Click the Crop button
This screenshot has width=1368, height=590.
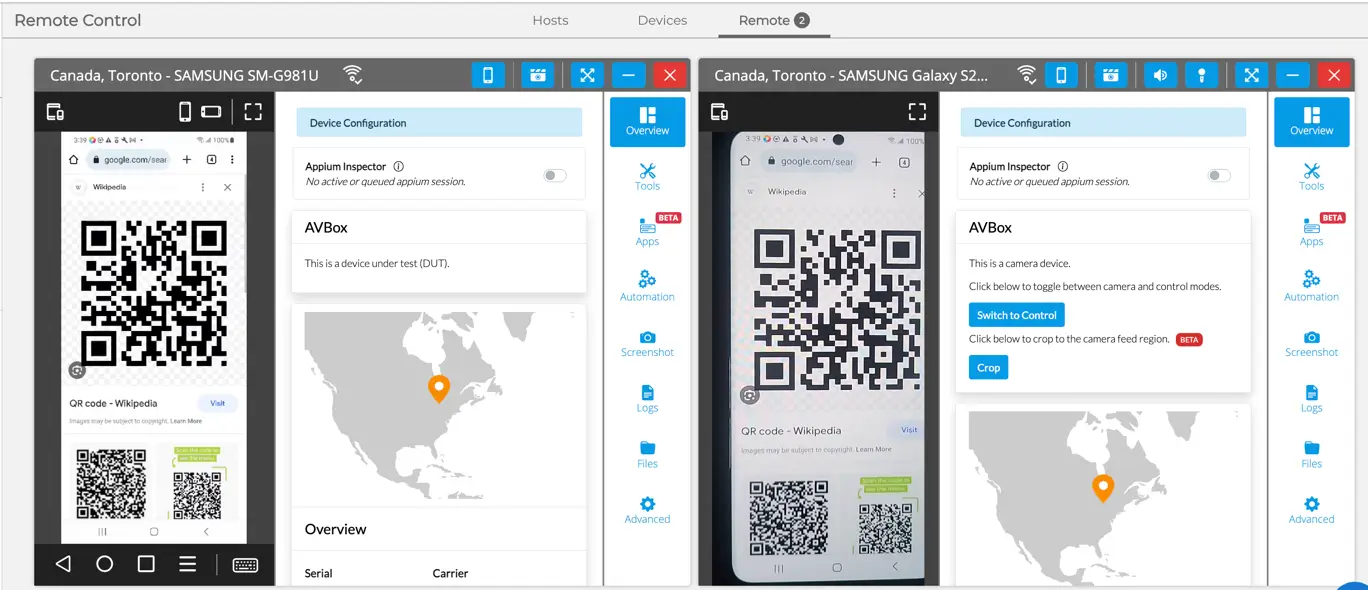click(988, 368)
